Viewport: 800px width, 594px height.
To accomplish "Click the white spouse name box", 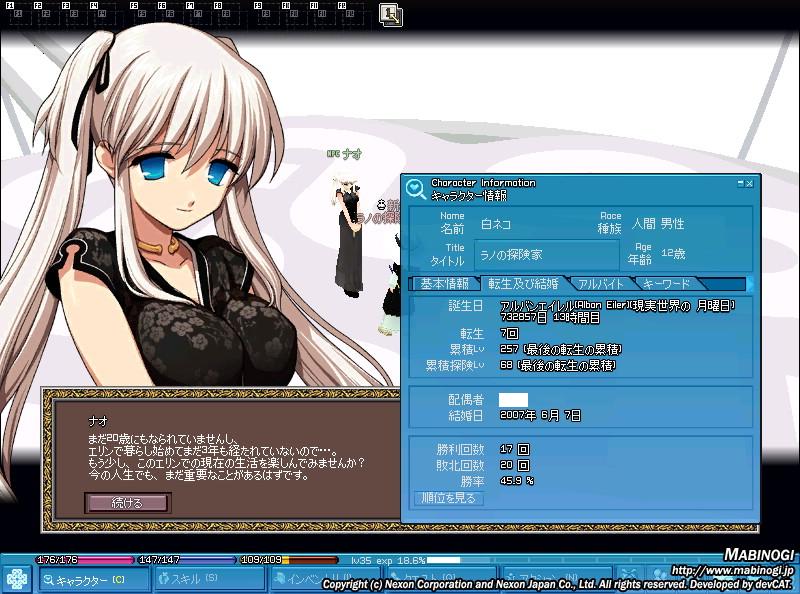I will tap(513, 400).
